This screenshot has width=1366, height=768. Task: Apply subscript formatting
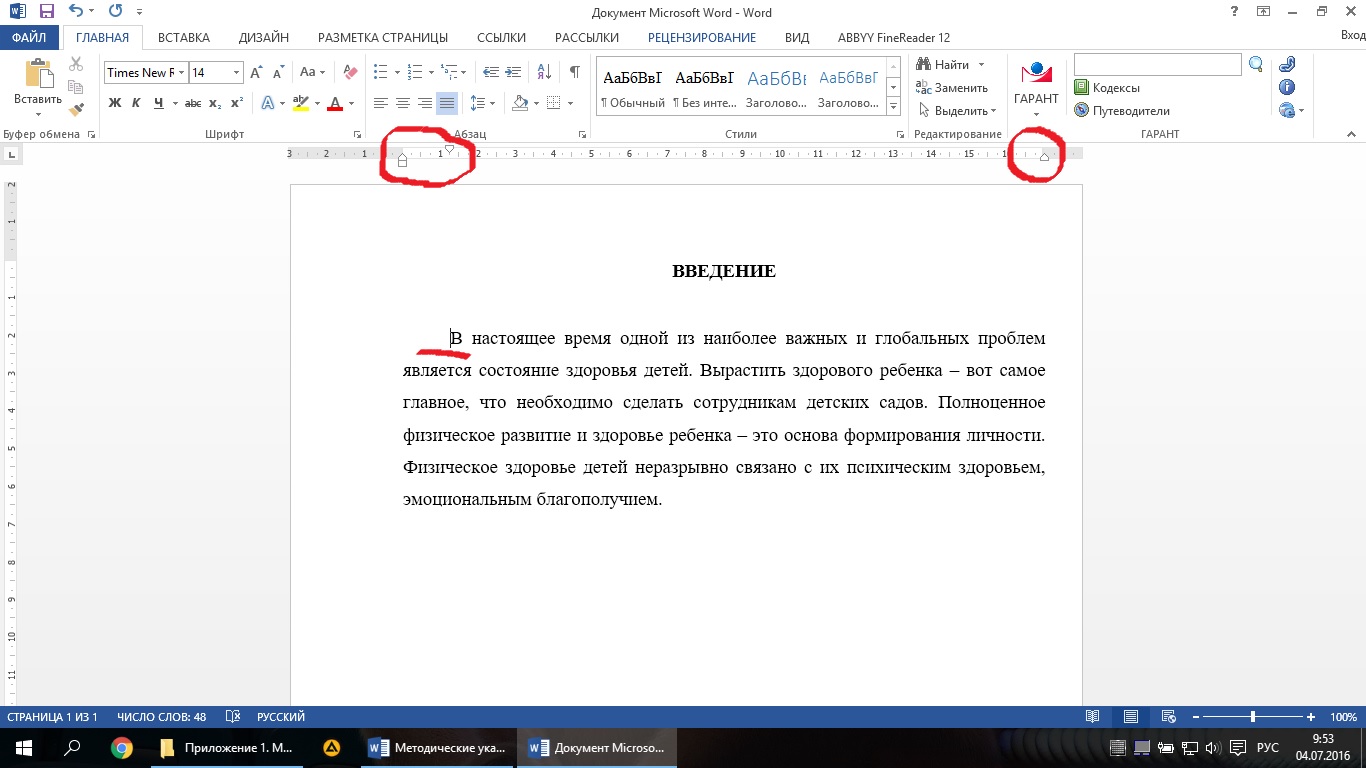pyautogui.click(x=215, y=103)
